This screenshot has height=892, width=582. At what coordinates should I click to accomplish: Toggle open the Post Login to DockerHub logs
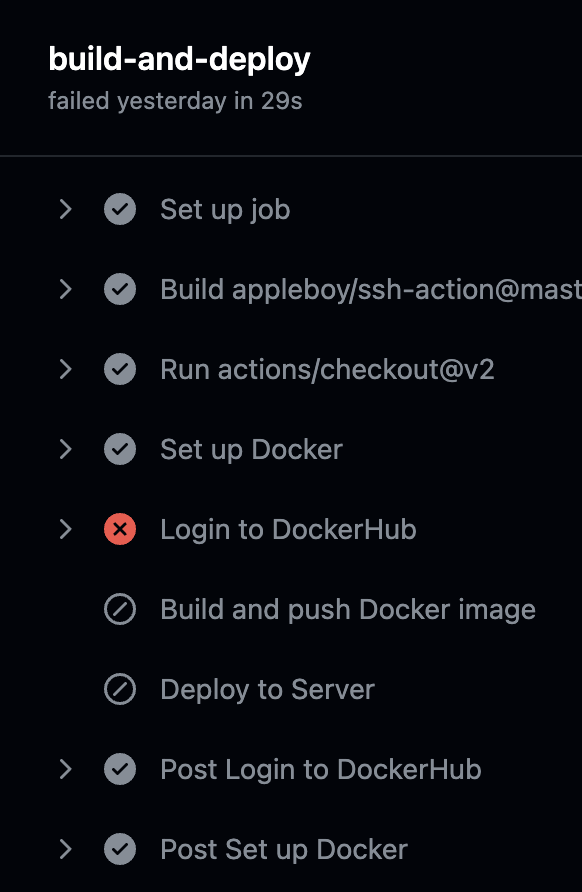coord(66,769)
